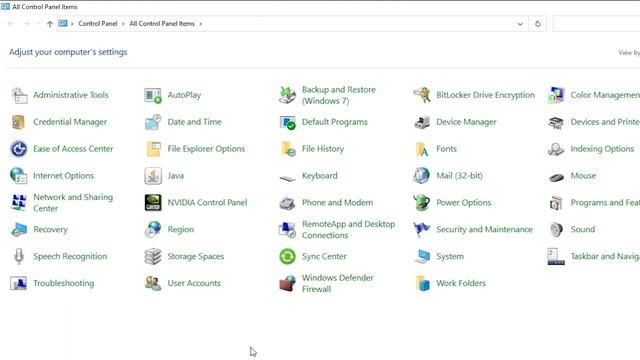
Task: Open the Java icon
Action: click(153, 176)
